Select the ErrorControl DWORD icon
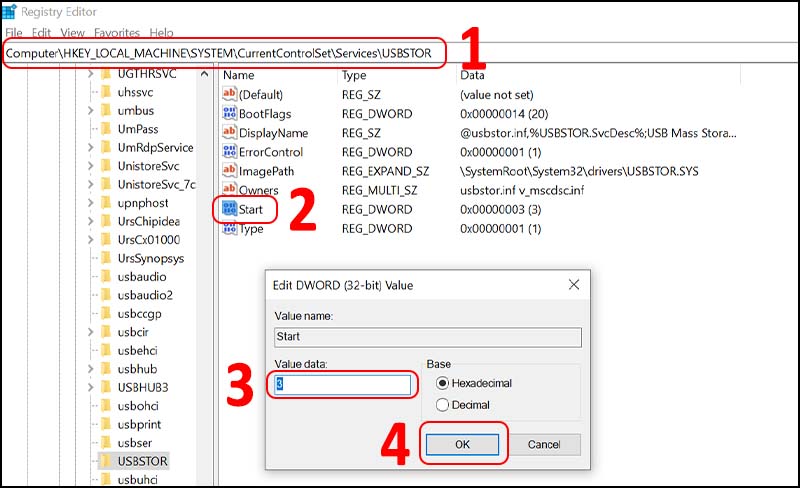This screenshot has height=488, width=800. point(230,152)
